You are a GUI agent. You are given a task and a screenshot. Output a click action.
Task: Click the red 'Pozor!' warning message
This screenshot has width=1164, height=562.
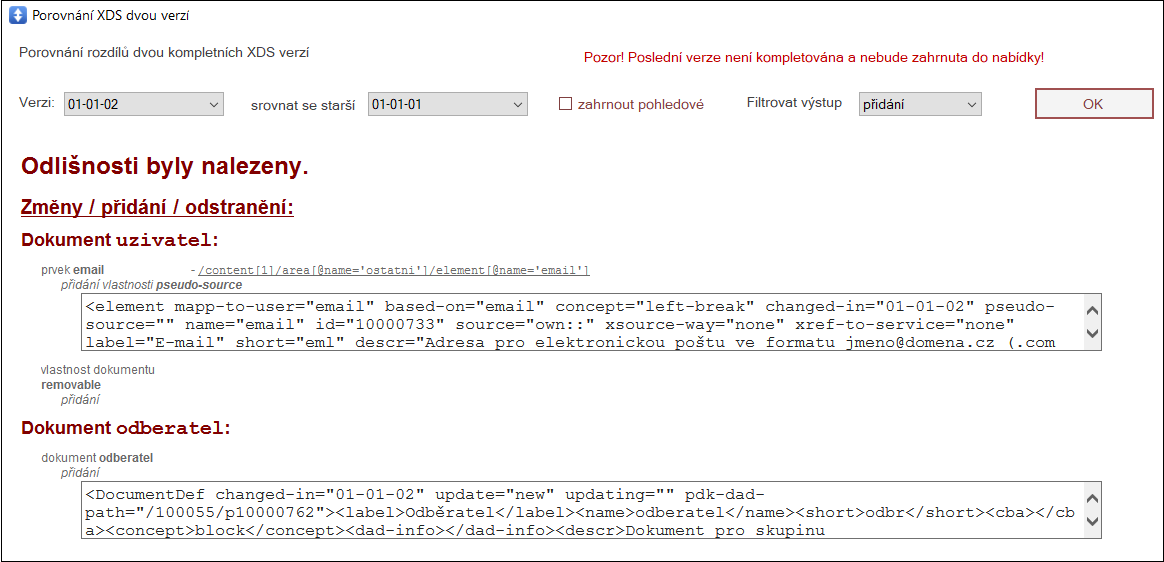[x=813, y=58]
